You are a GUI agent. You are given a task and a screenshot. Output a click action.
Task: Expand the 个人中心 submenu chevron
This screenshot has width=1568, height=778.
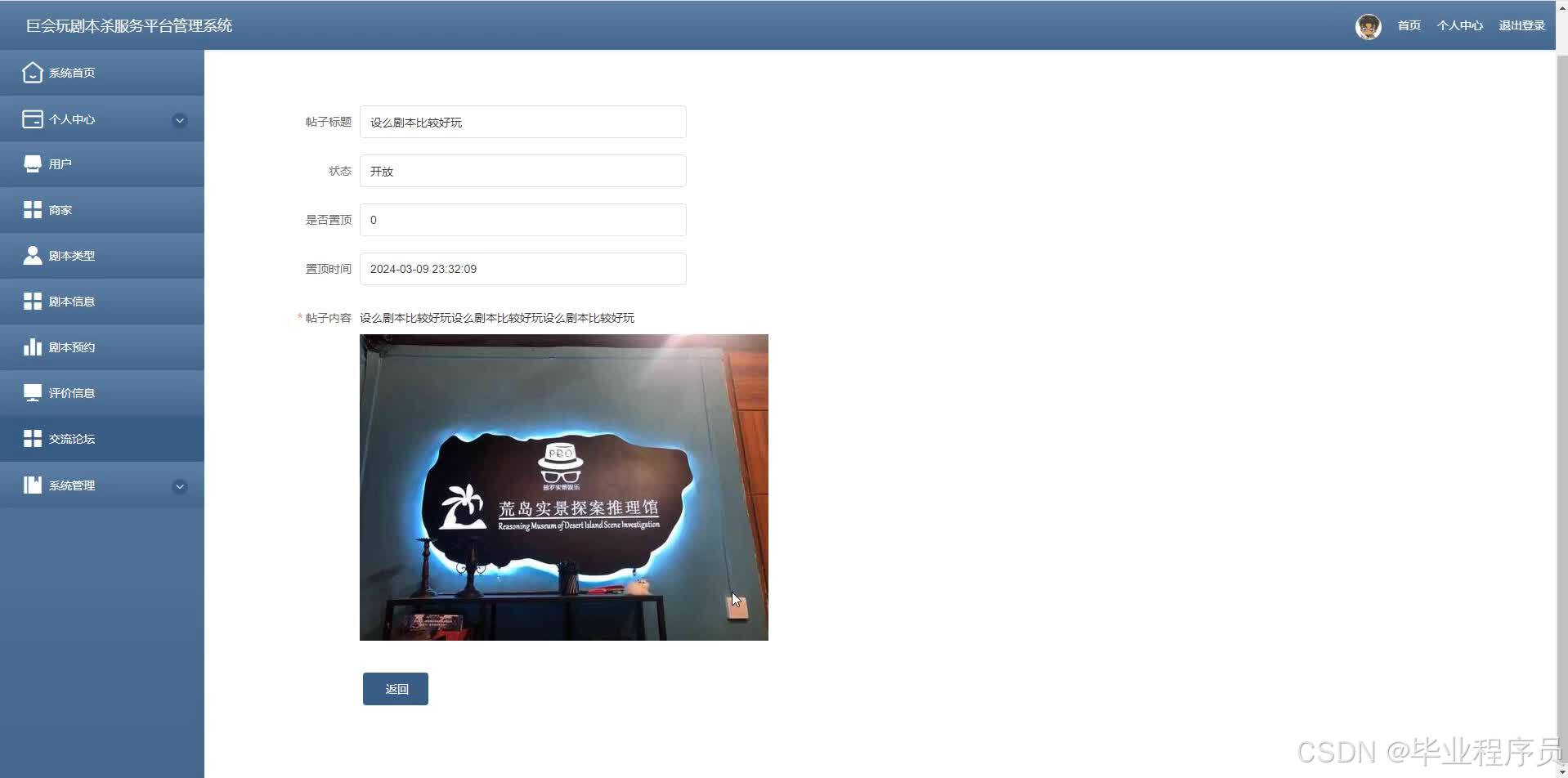point(180,121)
